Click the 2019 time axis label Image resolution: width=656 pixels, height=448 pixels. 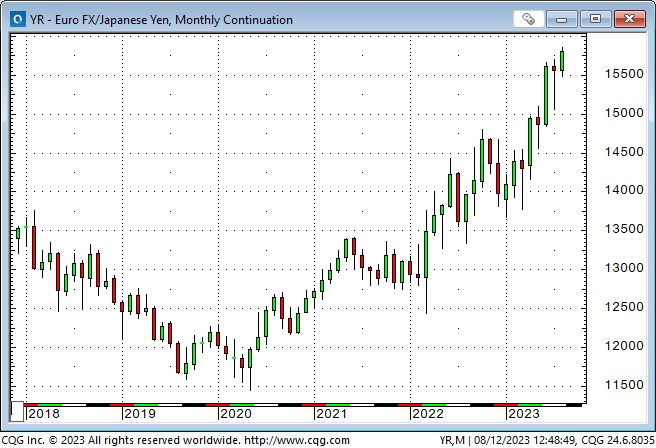coord(140,414)
